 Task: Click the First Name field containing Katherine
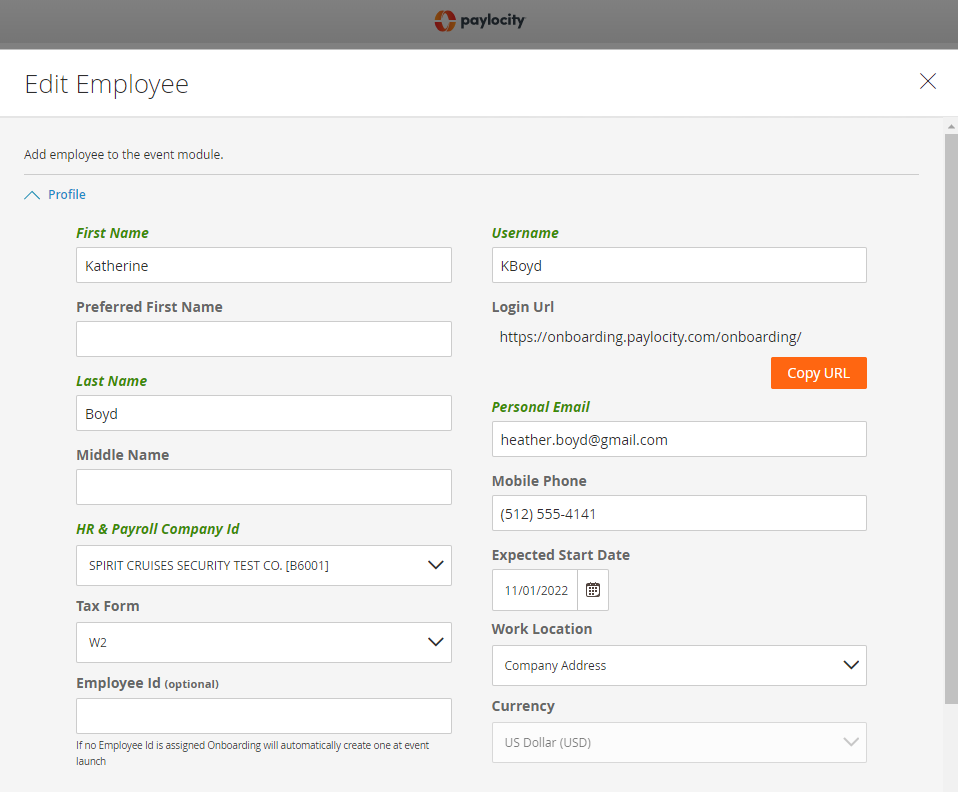tap(264, 266)
